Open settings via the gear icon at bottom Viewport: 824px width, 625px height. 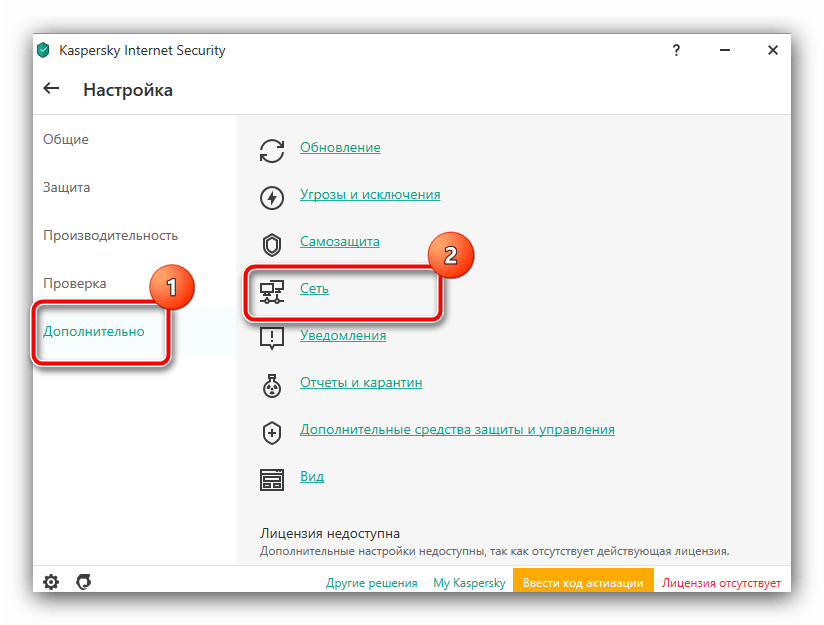coord(51,582)
